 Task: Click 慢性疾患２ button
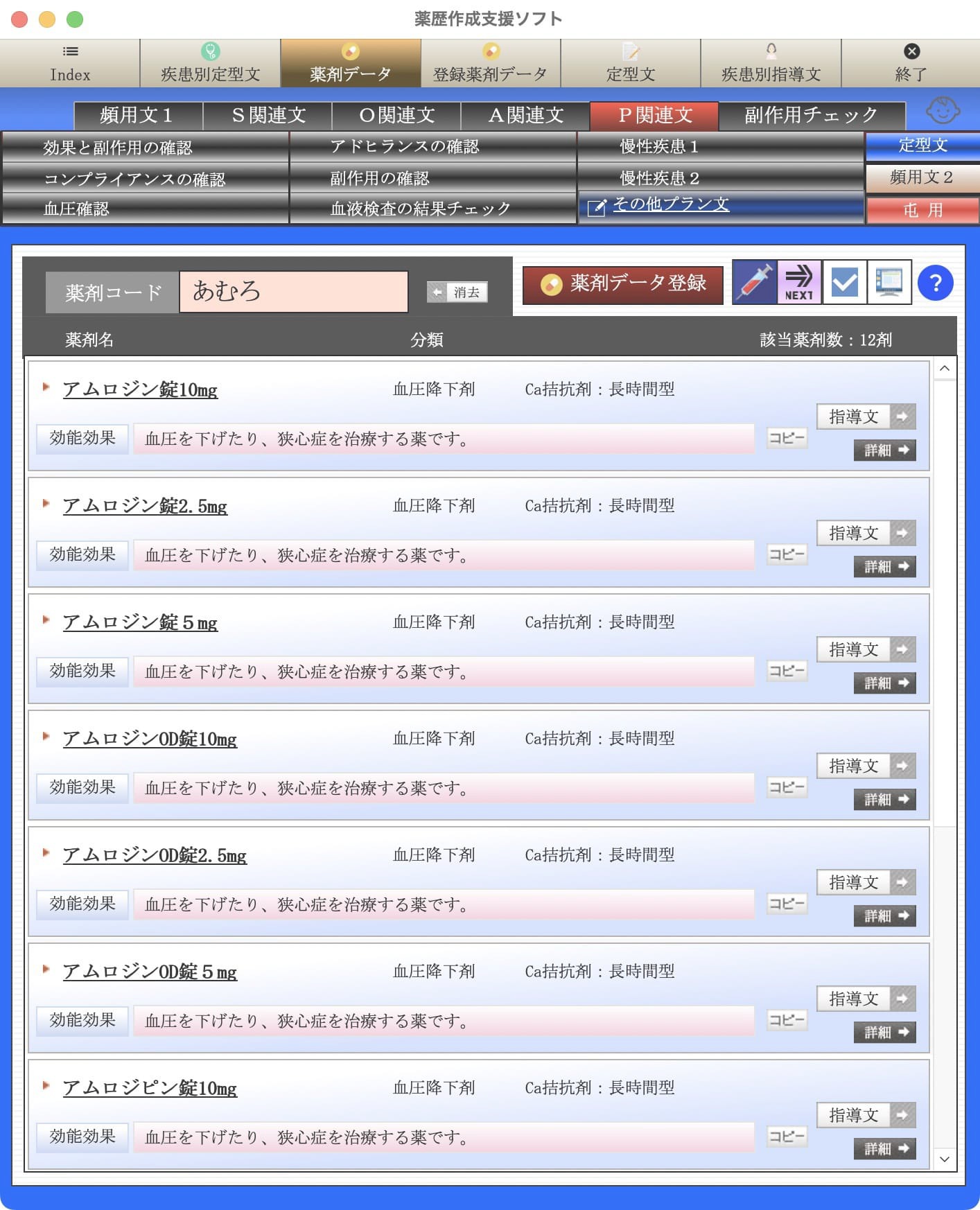pyautogui.click(x=720, y=178)
